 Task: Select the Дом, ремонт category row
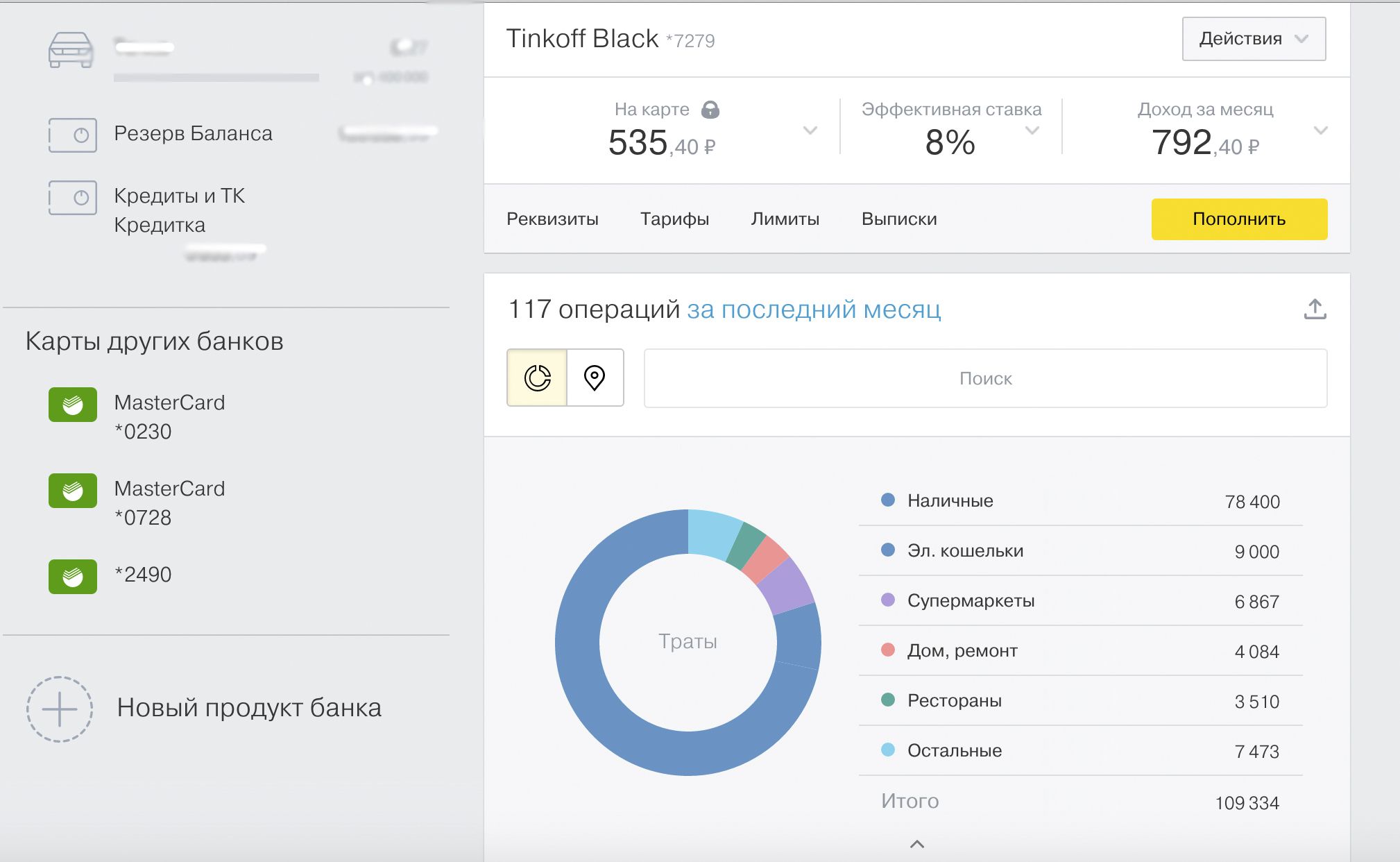pos(1080,651)
